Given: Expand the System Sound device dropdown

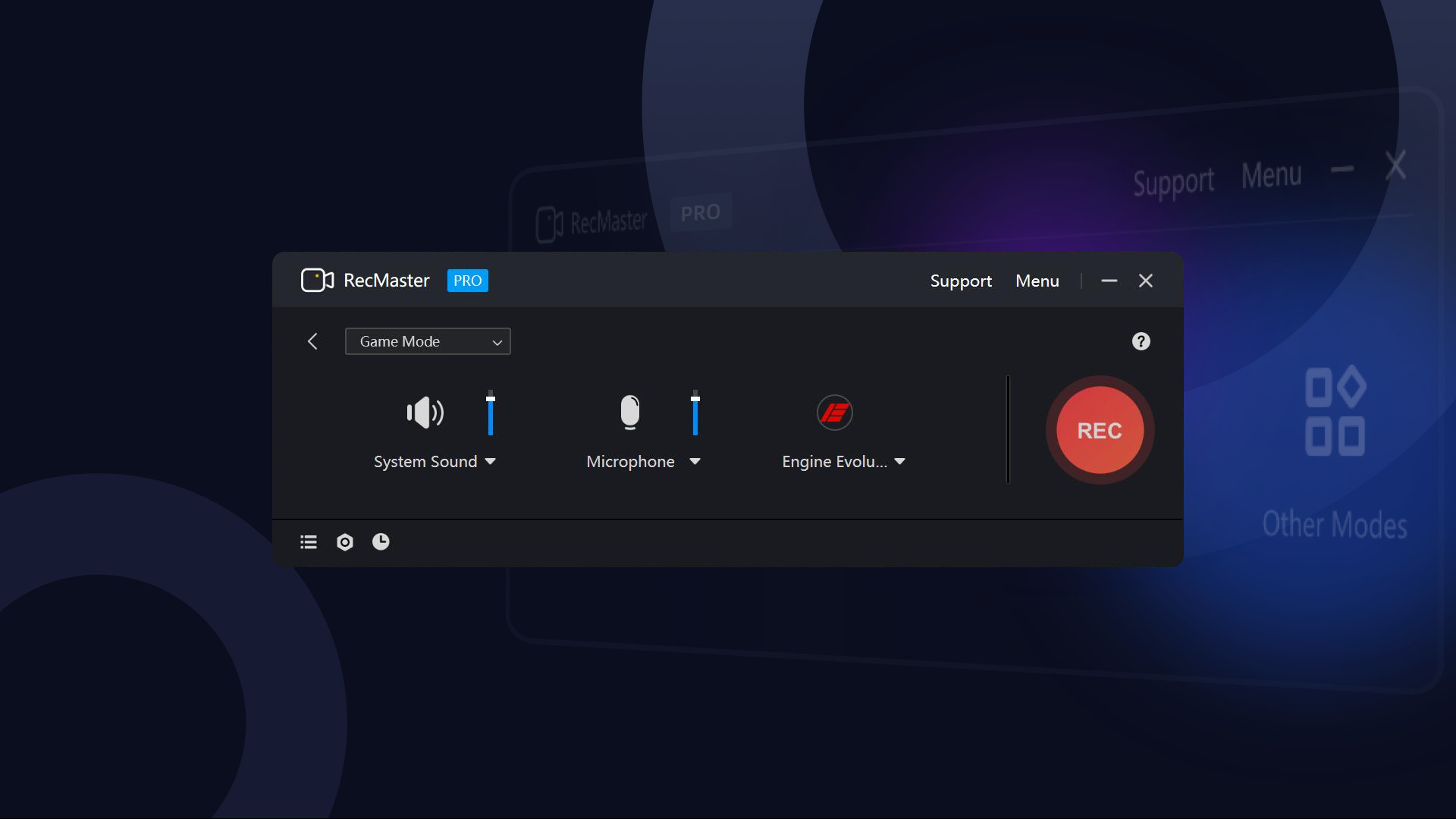Looking at the screenshot, I should tap(491, 461).
